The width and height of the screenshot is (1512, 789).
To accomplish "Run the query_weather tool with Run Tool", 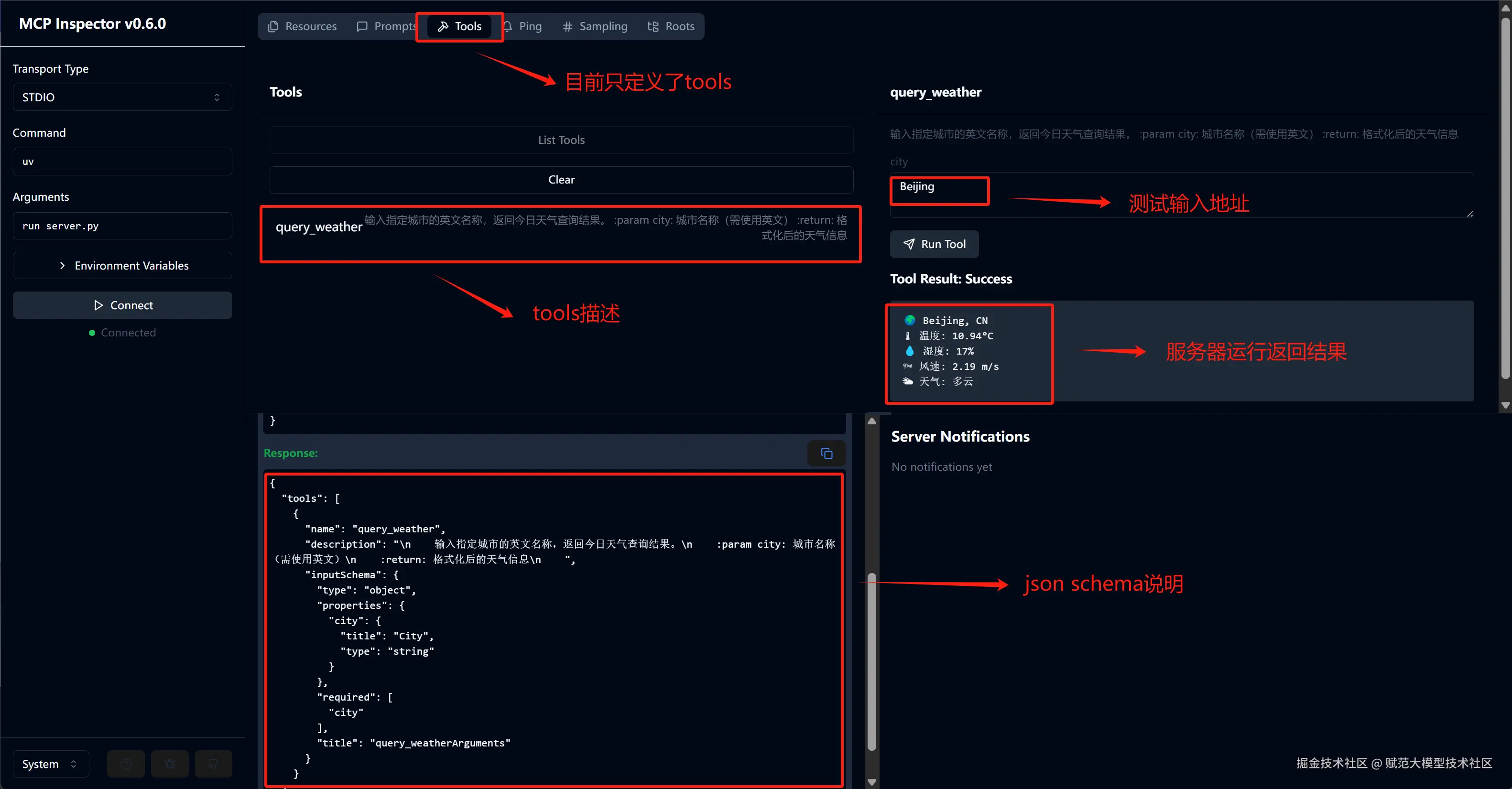I will pos(934,244).
